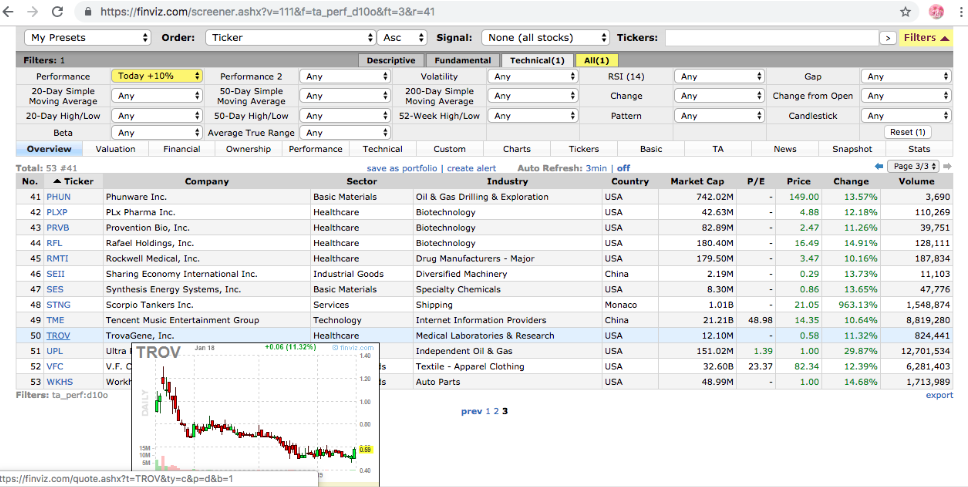Click the export link

pyautogui.click(x=939, y=395)
